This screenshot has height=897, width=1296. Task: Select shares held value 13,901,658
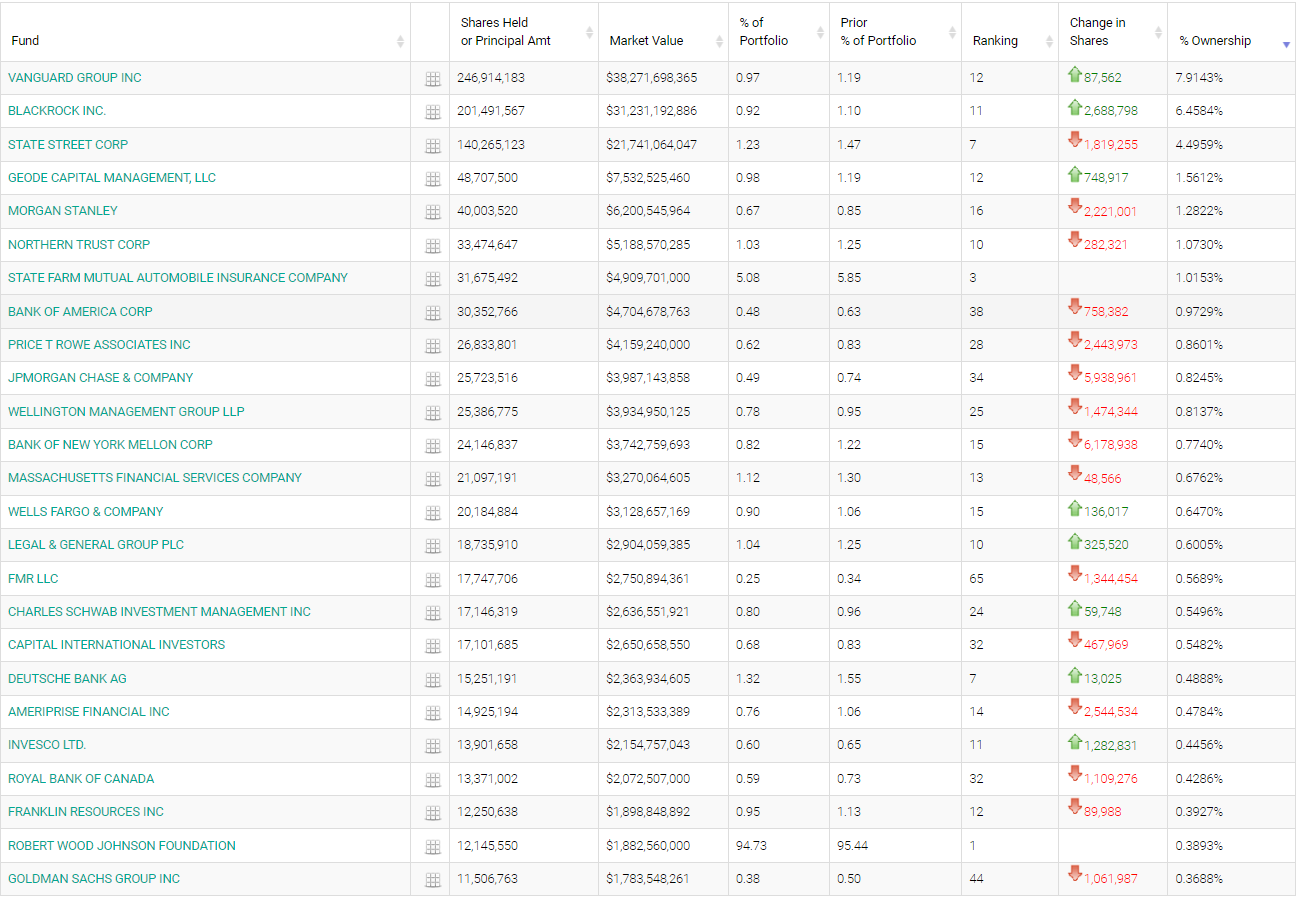coord(488,745)
